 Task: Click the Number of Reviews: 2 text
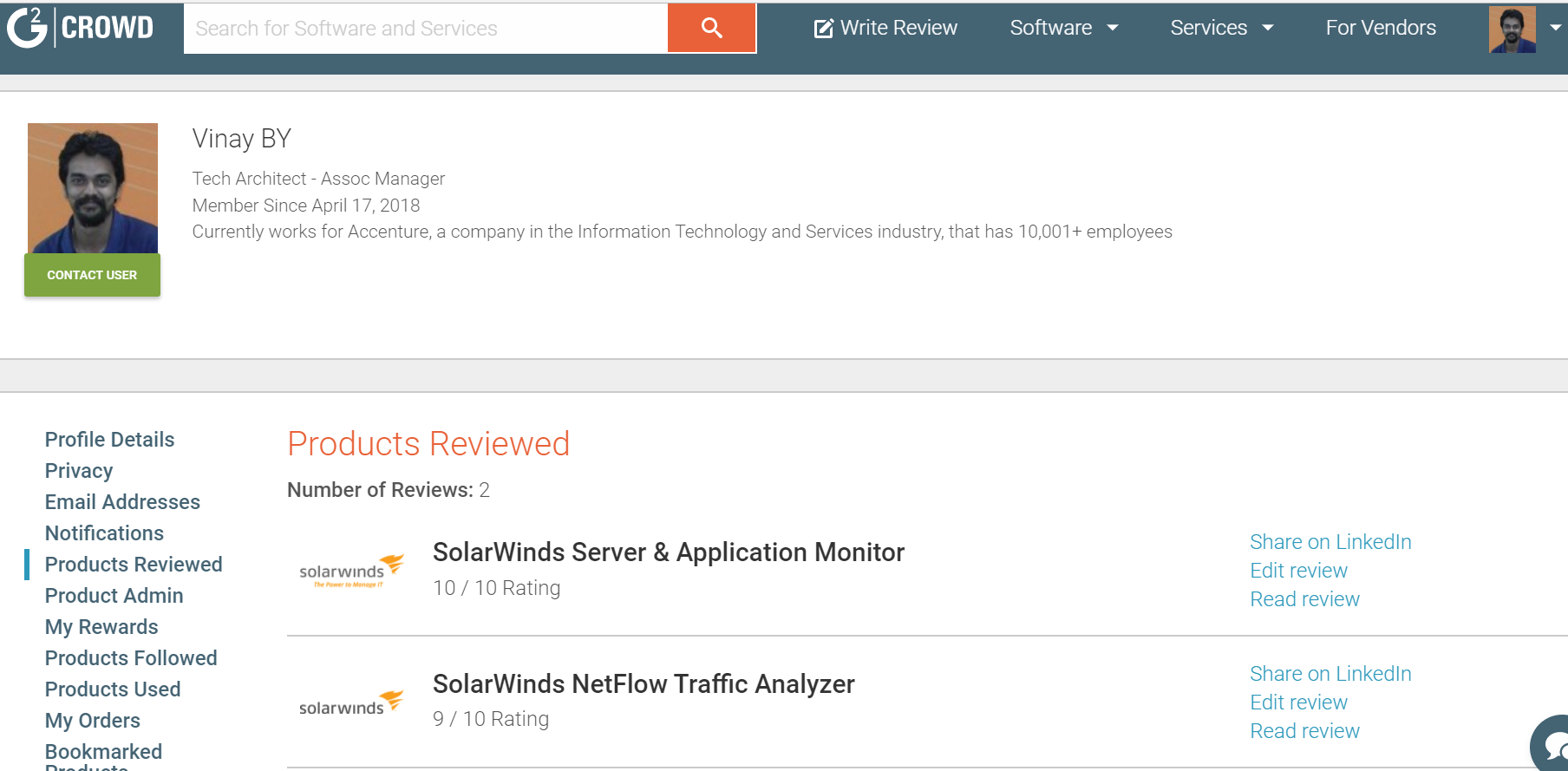click(389, 490)
